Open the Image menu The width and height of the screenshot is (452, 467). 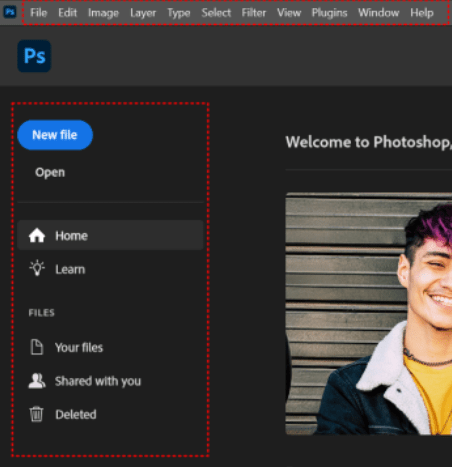(103, 13)
